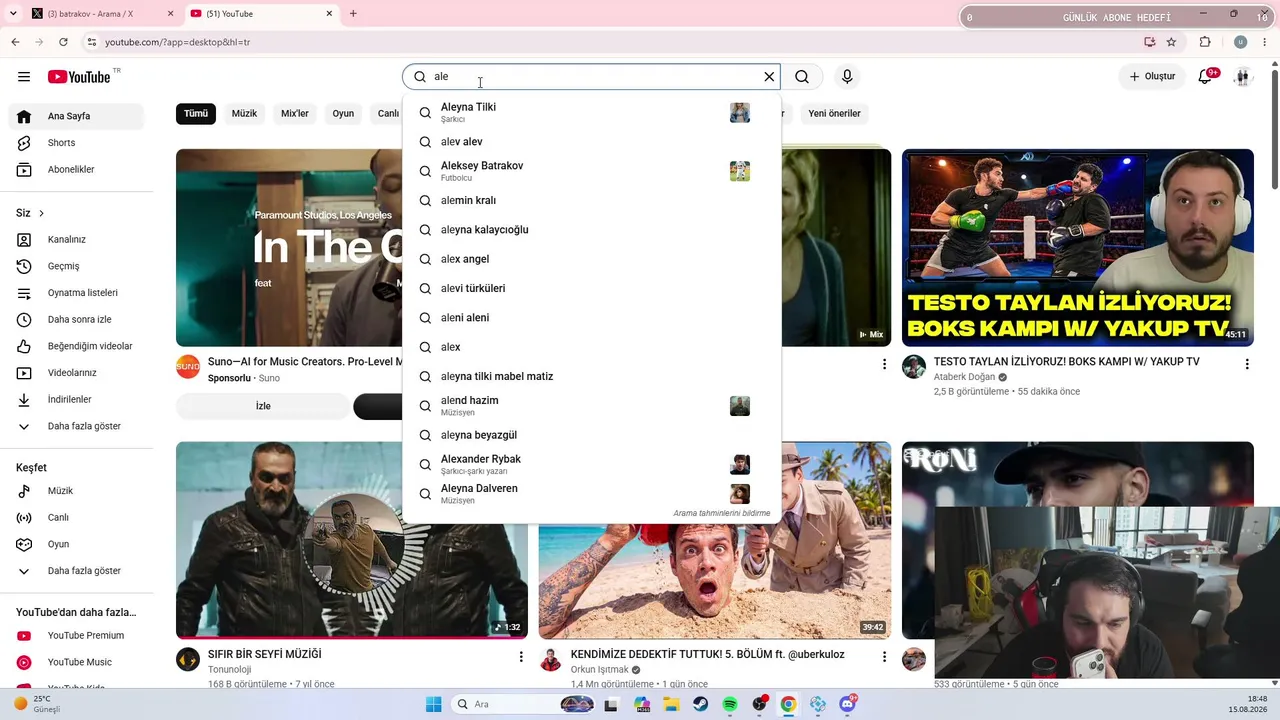
Task: Click the Oluştur create button
Action: point(1152,77)
